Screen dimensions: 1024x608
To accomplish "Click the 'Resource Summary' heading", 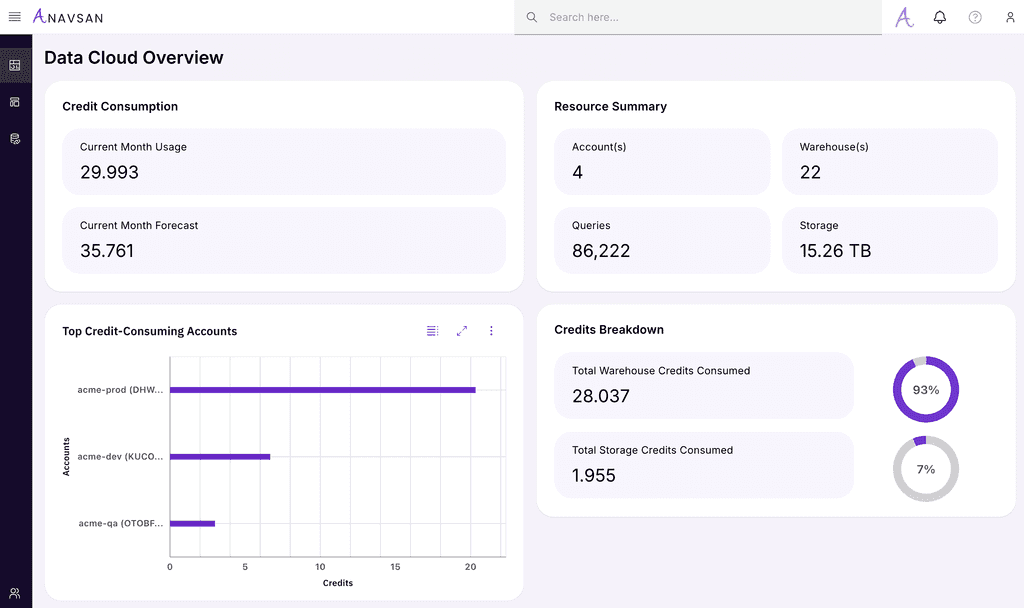I will pyautogui.click(x=611, y=106).
